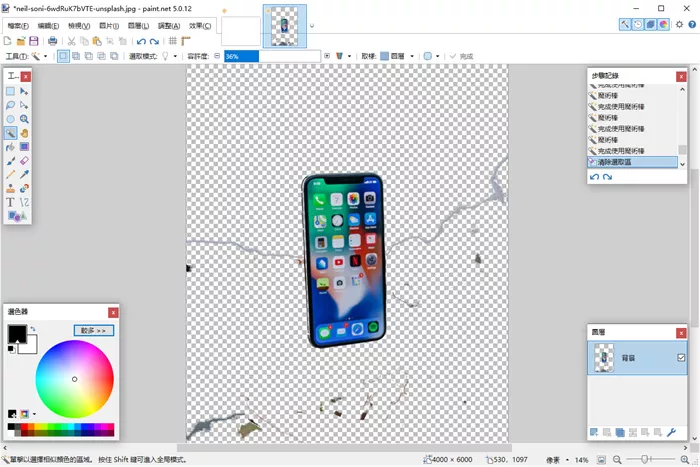The image size is (700, 467).
Task: Toggle the pixel grid display
Action: coord(173,41)
